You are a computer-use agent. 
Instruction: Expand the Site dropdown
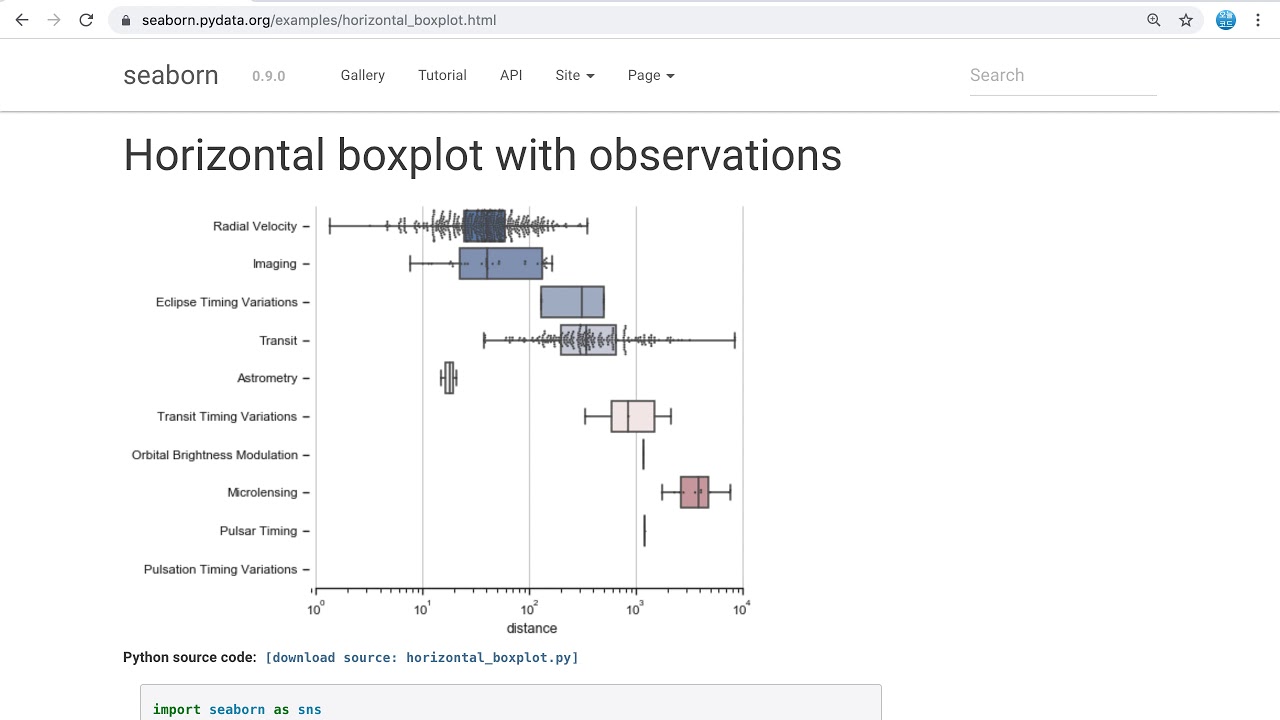(575, 75)
